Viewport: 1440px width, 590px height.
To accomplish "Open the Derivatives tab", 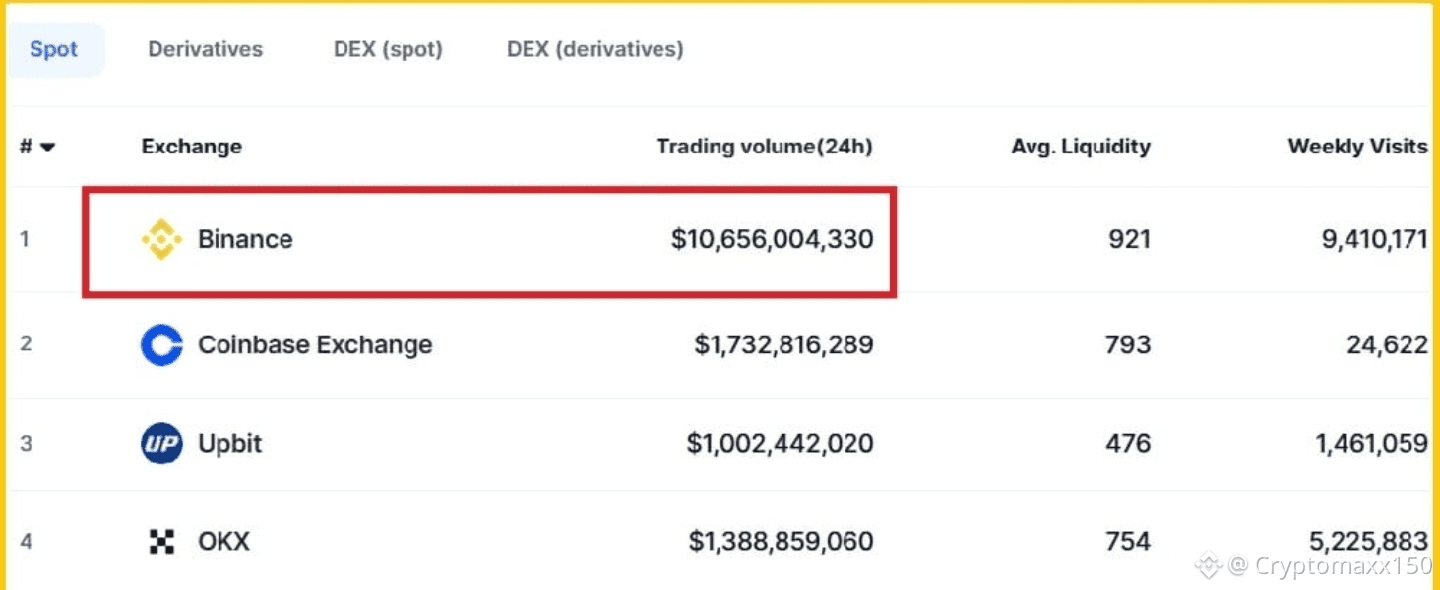I will 205,49.
